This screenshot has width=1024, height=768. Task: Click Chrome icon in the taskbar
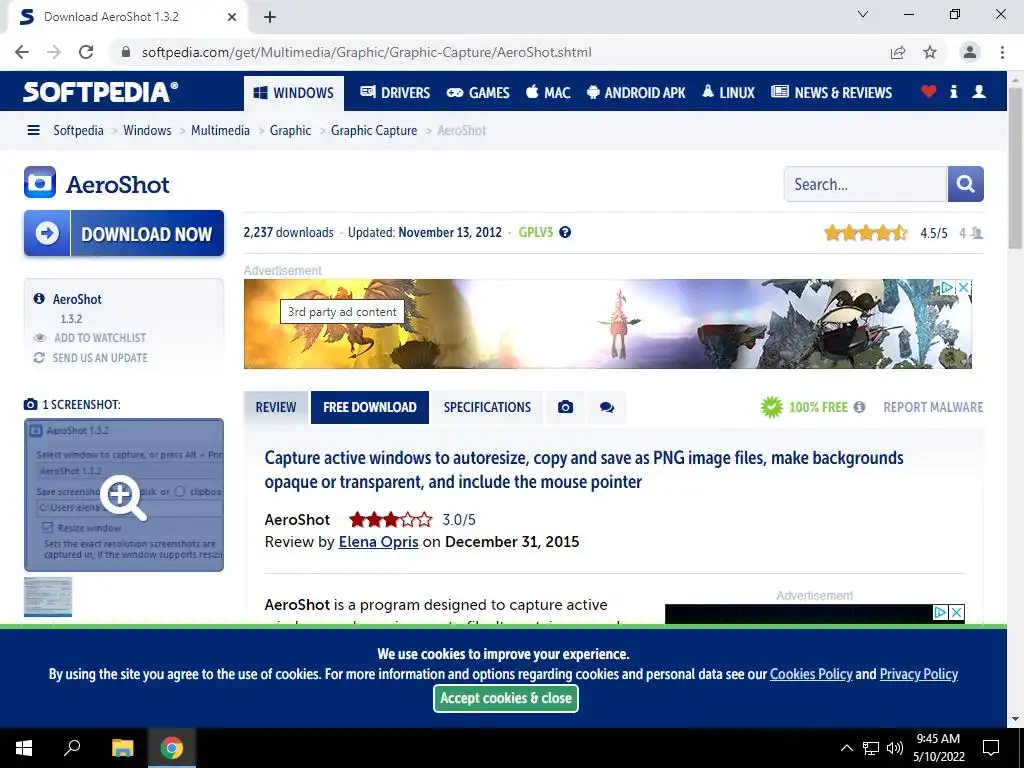172,748
